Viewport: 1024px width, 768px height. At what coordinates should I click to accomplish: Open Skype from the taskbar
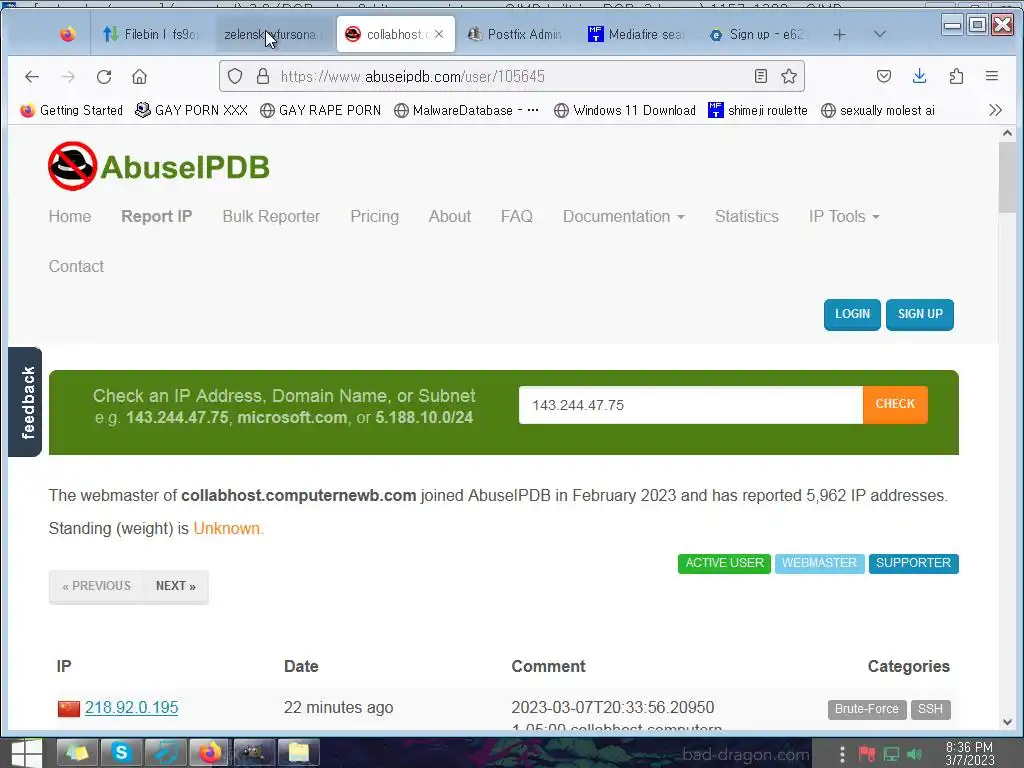121,753
